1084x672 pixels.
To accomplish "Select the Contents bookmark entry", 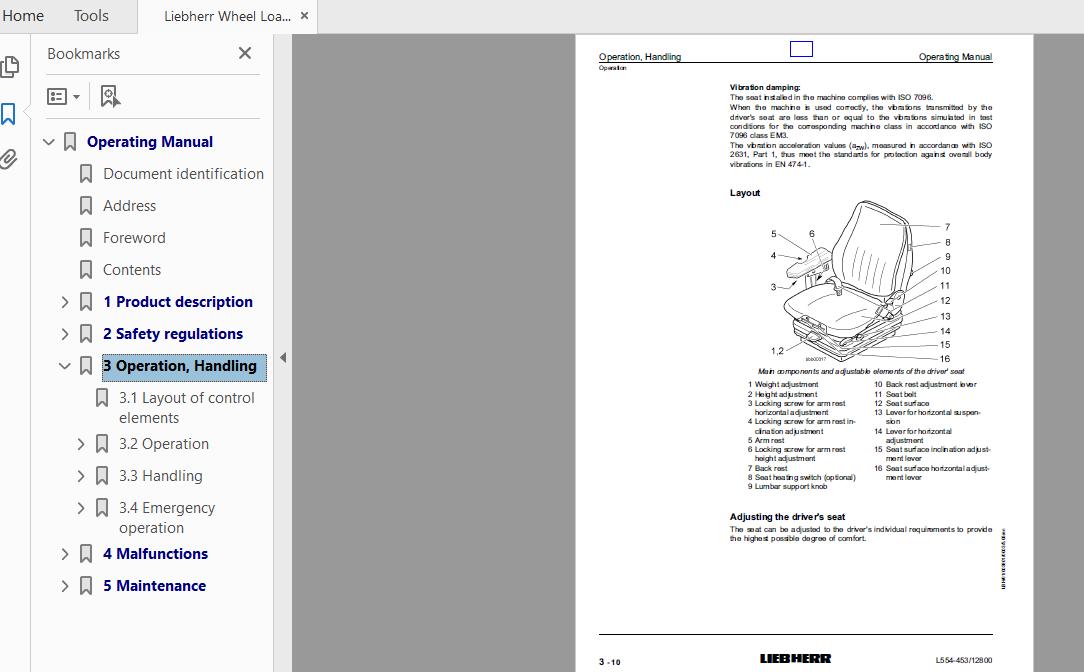I will coord(131,269).
